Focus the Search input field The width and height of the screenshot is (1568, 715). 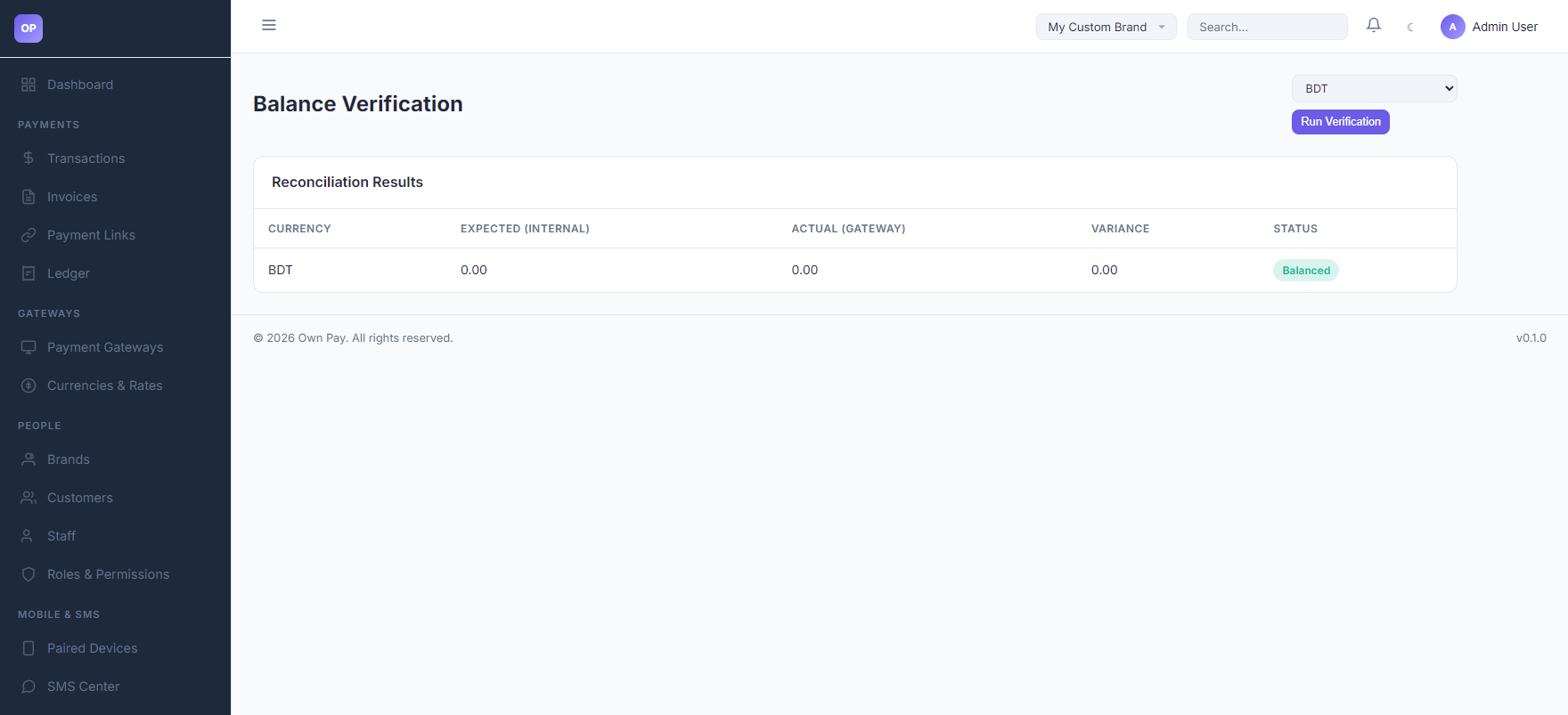tap(1267, 27)
